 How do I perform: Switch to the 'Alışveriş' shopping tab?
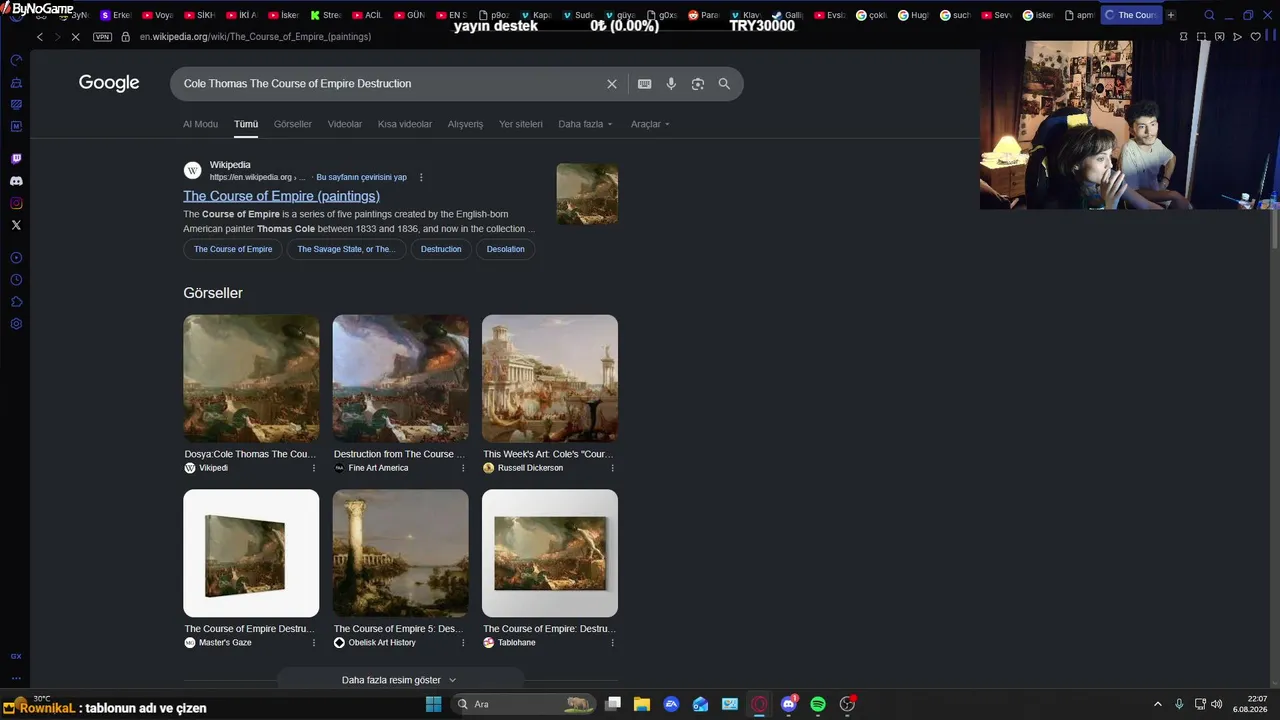click(x=465, y=124)
